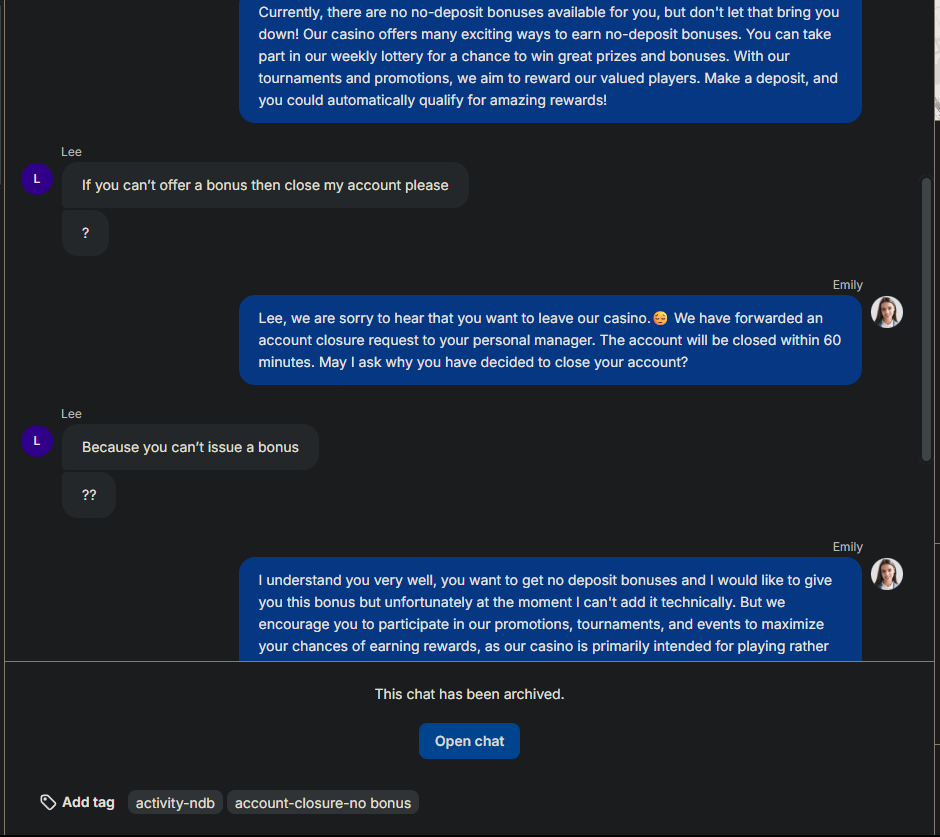Screen dimensions: 940x837
Task: Click Lee's avatar beside the account closure request
Action: pyautogui.click(x=37, y=179)
